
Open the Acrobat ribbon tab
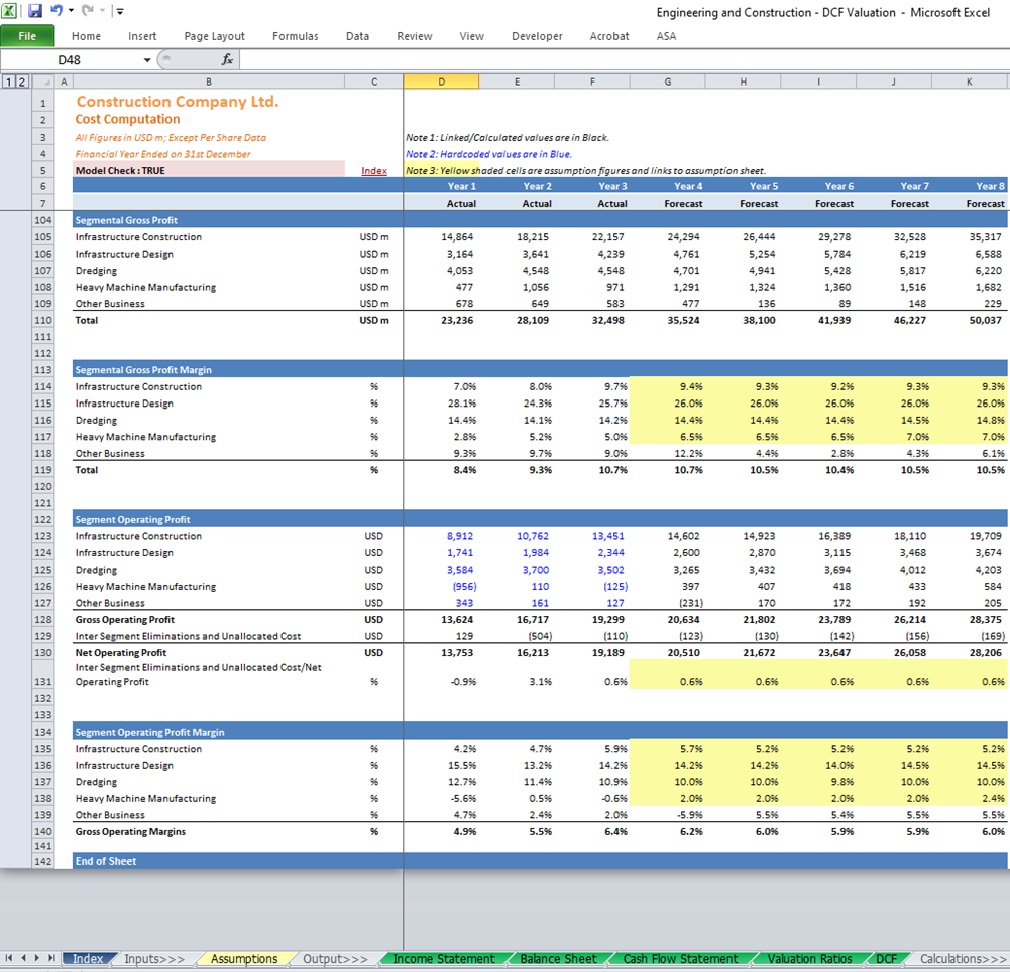point(609,36)
